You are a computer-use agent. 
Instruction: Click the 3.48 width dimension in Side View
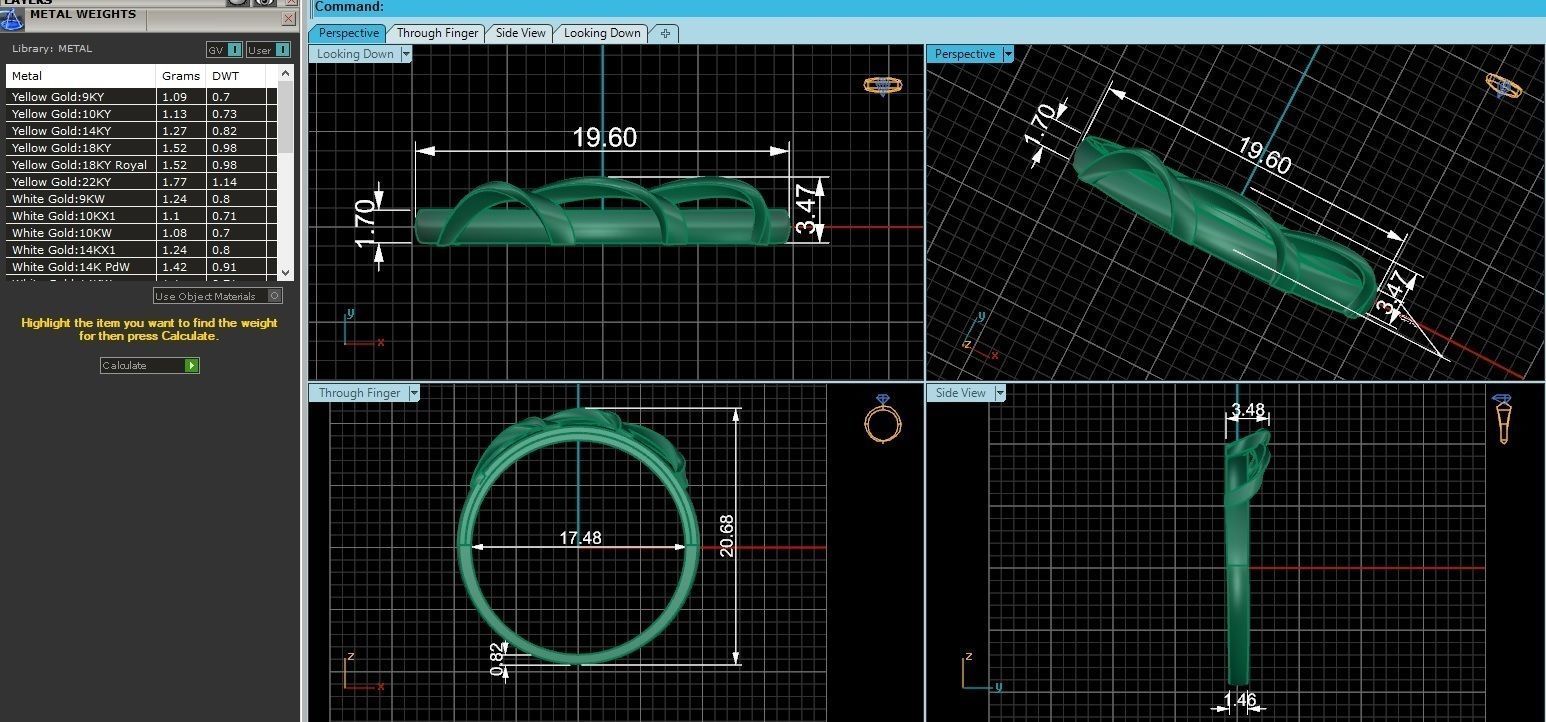[x=1248, y=409]
